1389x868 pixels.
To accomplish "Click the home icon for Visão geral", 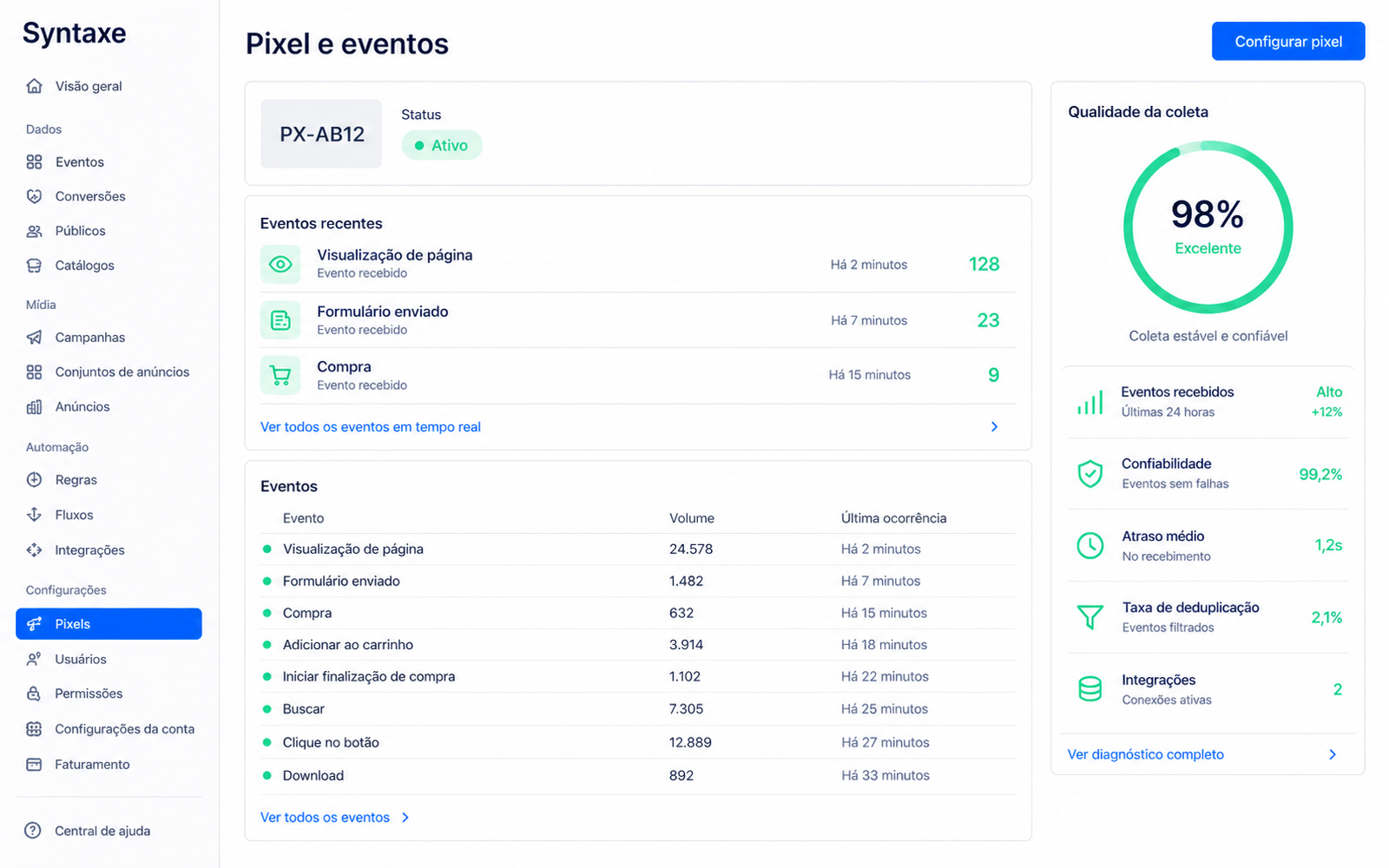I will pos(34,86).
